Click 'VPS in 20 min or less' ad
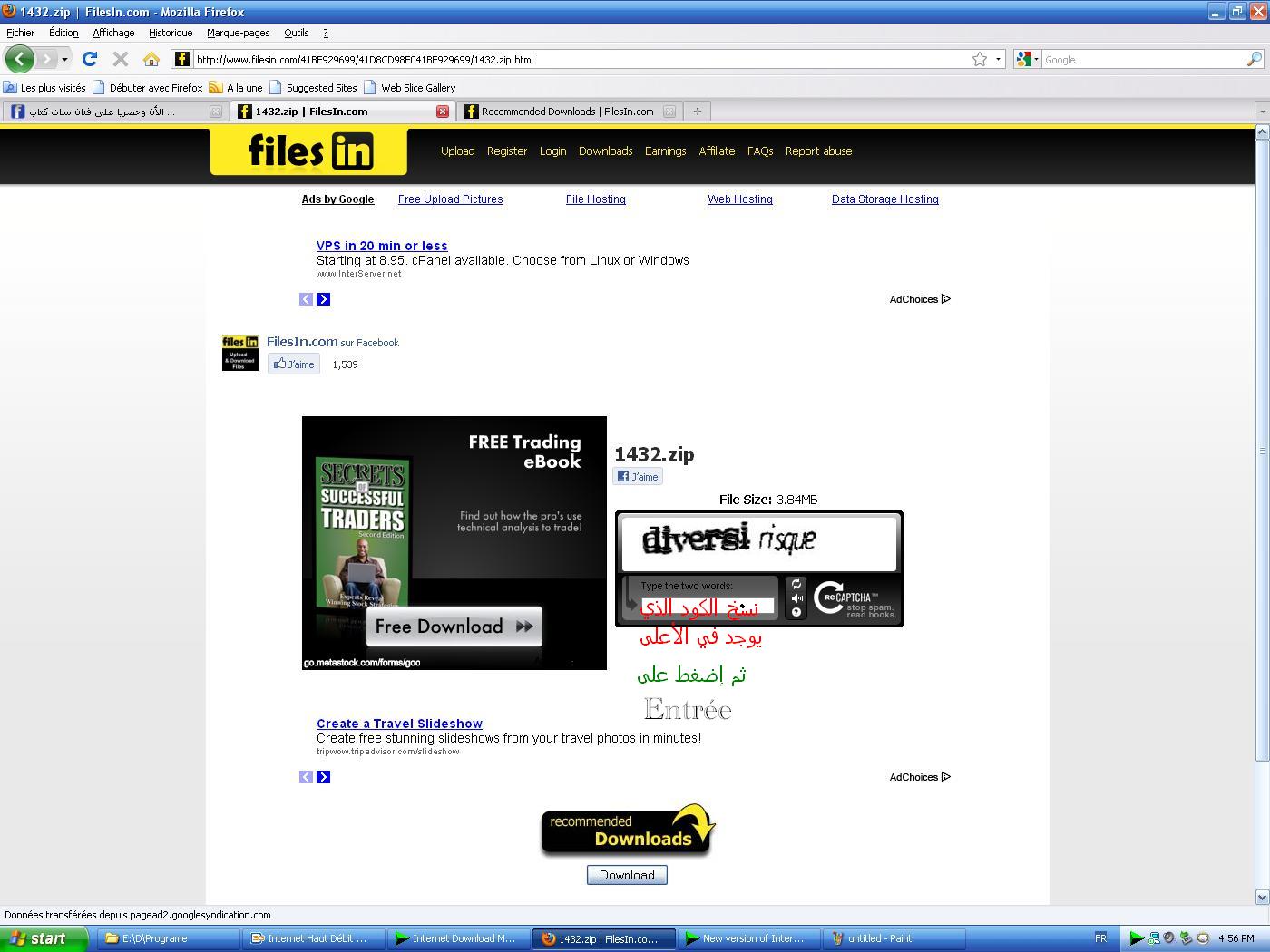 (x=382, y=246)
